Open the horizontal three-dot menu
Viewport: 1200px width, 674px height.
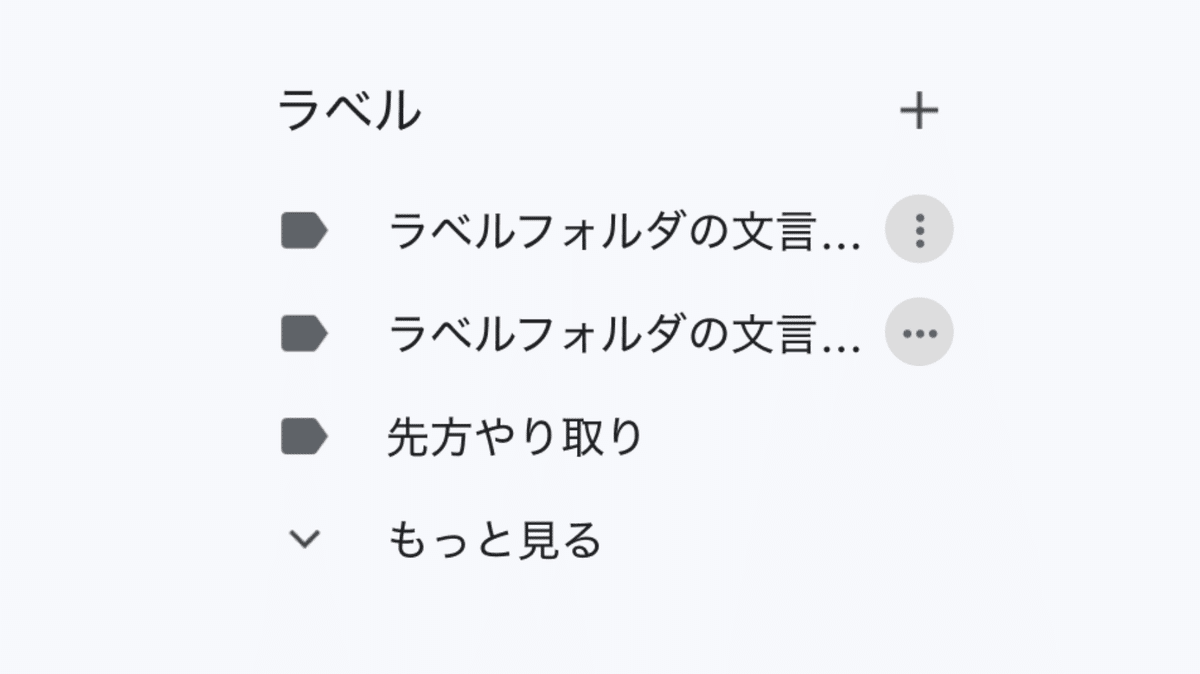pos(919,333)
